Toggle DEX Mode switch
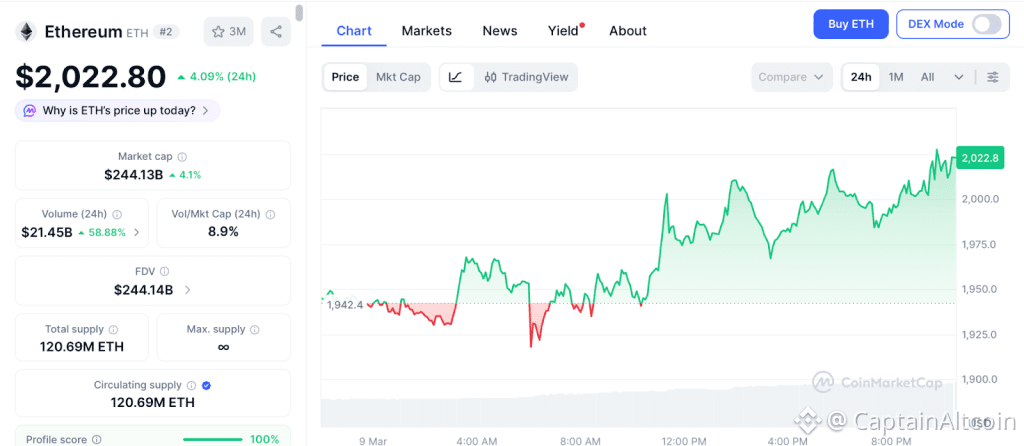 tap(985, 24)
